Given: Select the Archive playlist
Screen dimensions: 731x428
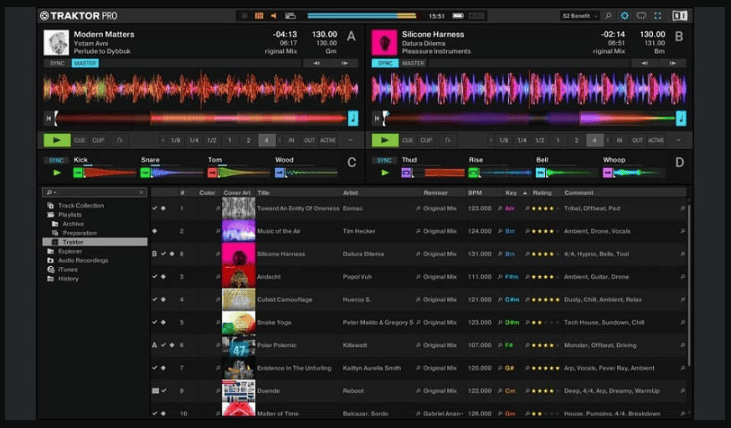Looking at the screenshot, I should [x=68, y=224].
